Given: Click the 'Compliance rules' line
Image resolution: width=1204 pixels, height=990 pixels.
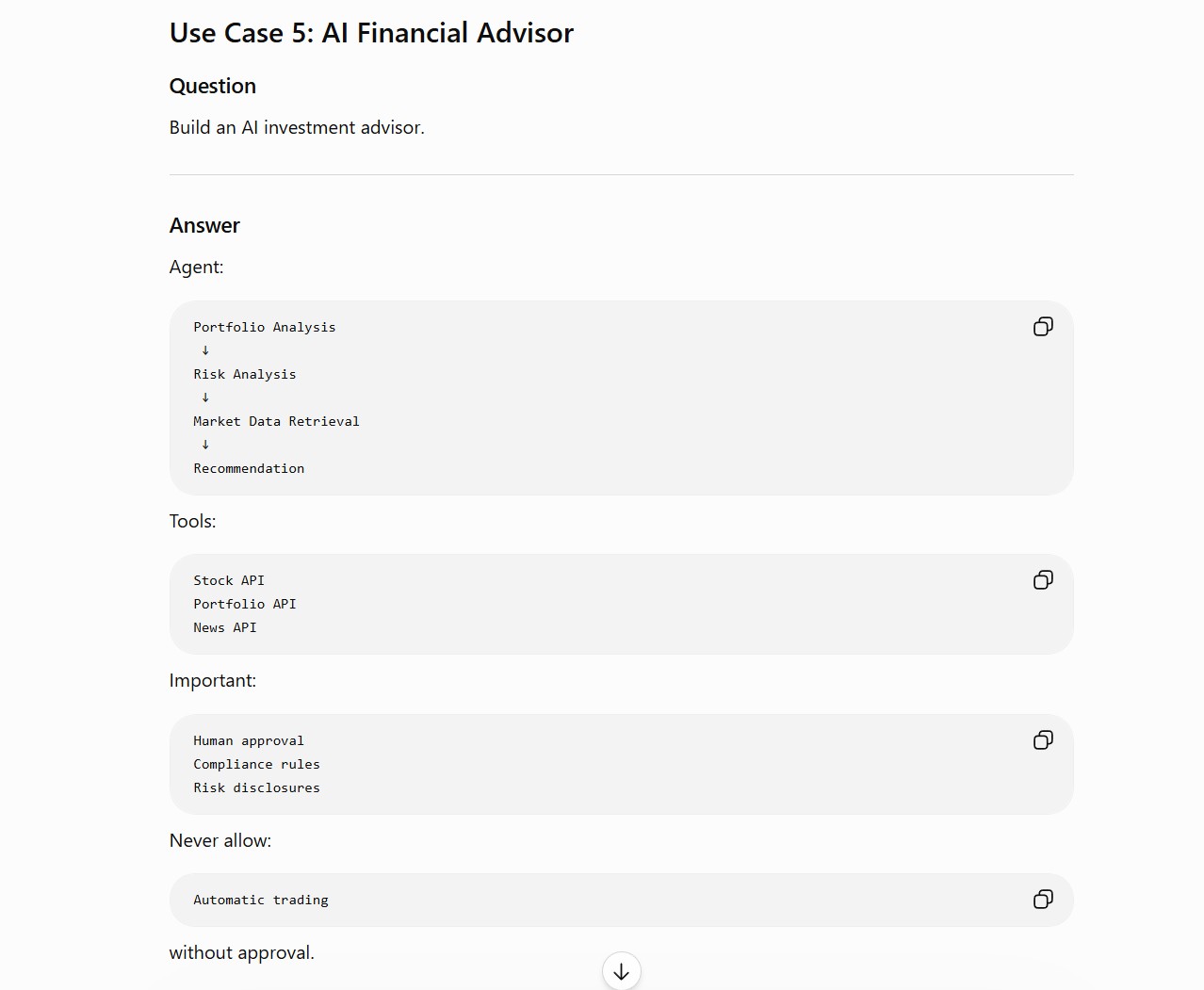Looking at the screenshot, I should tap(256, 764).
